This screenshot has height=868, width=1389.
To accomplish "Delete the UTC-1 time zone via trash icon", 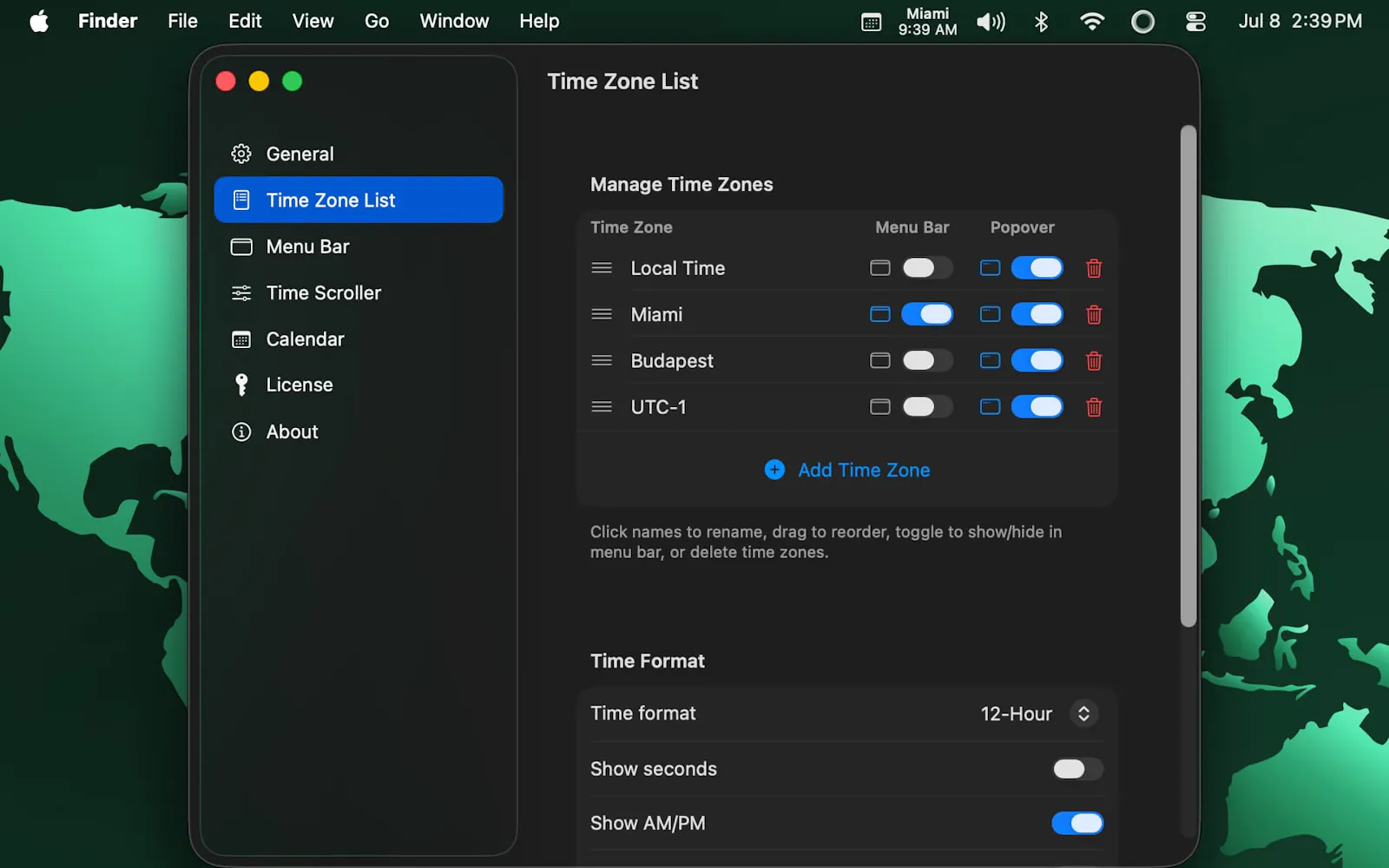I will click(1094, 406).
